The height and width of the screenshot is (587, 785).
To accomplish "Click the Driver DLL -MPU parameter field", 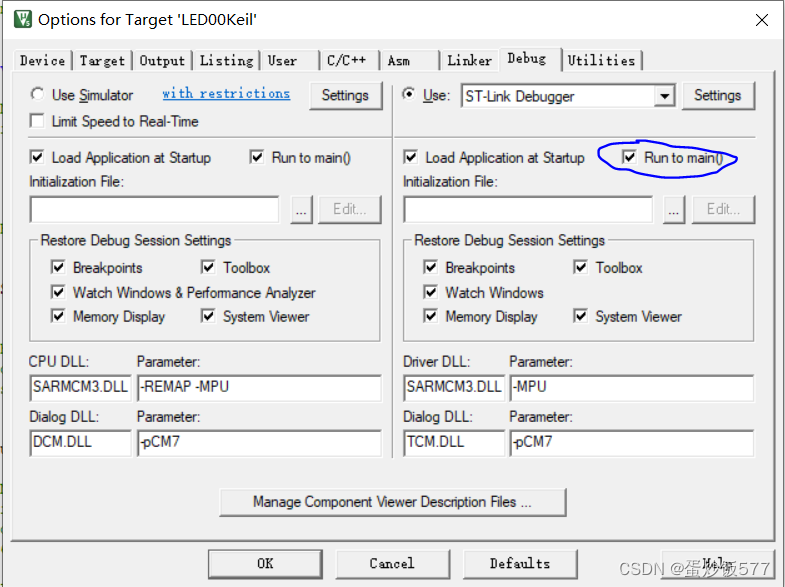I will [x=632, y=387].
